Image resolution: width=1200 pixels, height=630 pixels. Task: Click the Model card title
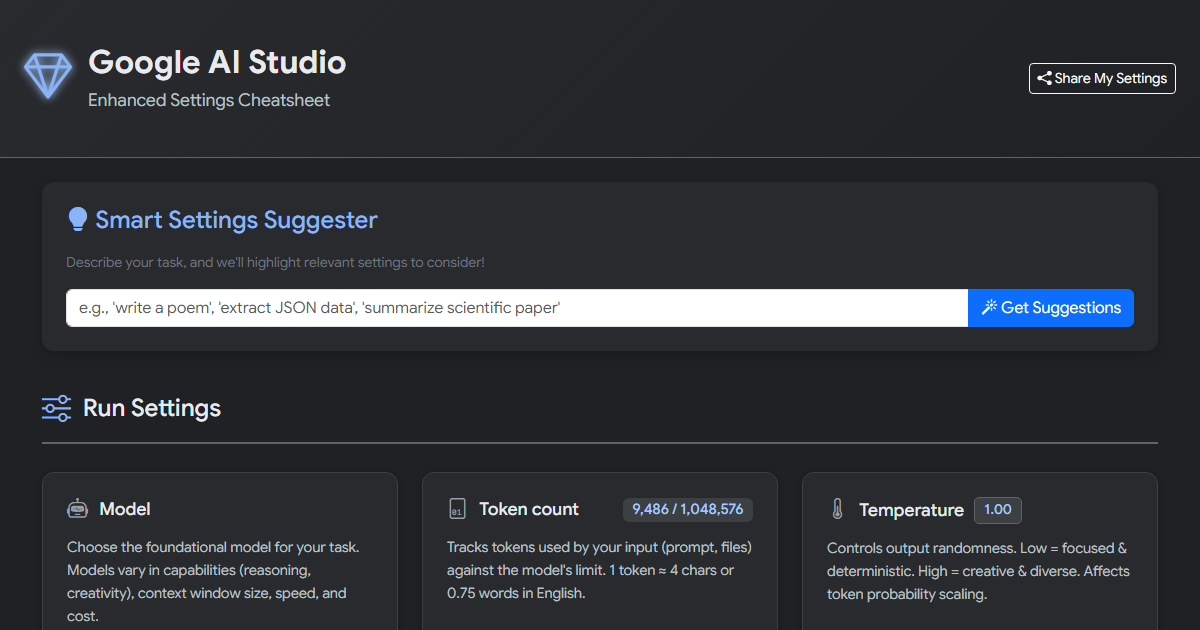tap(125, 509)
